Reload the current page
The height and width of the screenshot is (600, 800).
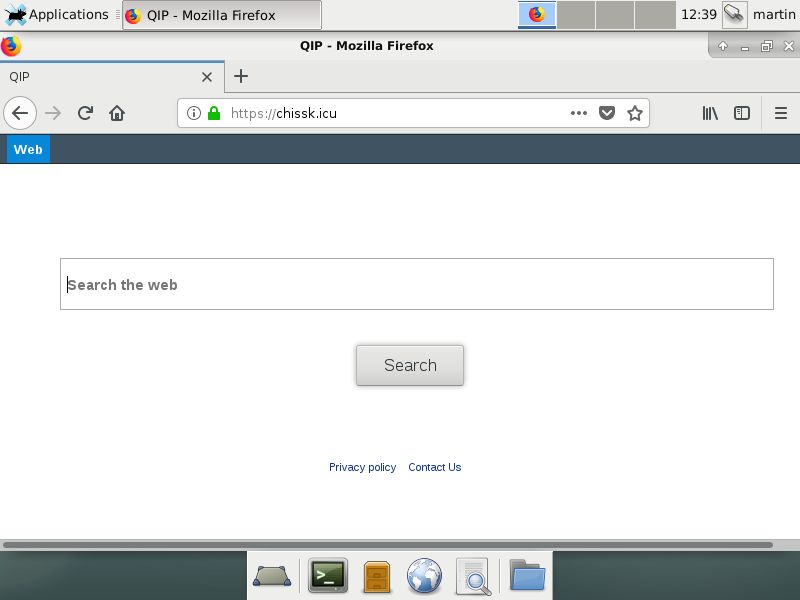[85, 113]
